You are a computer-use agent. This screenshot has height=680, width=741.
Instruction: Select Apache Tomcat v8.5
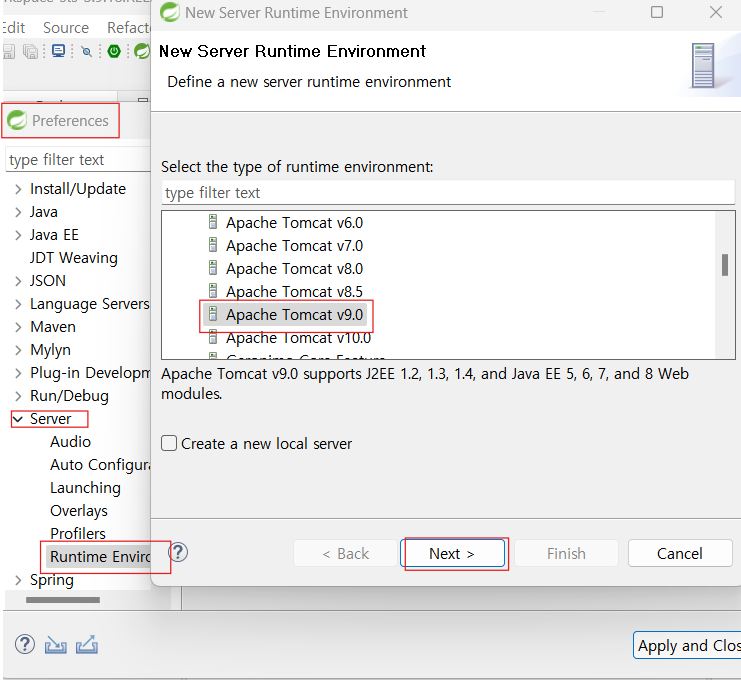click(x=294, y=292)
